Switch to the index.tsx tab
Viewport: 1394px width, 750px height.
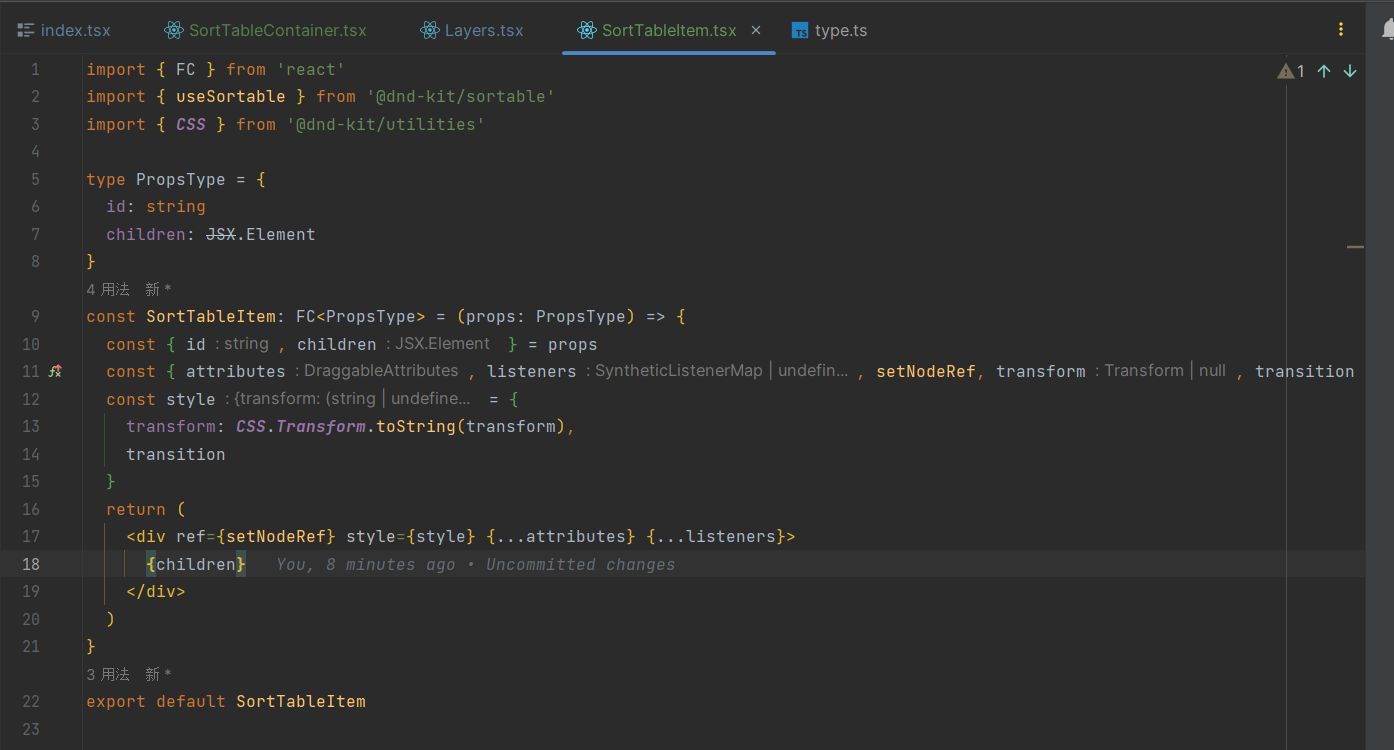click(75, 30)
